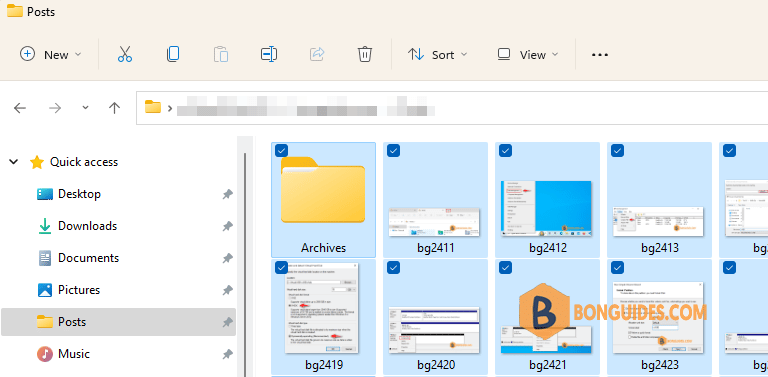Click the bg2413 file name
The width and height of the screenshot is (768, 377).
660,248
